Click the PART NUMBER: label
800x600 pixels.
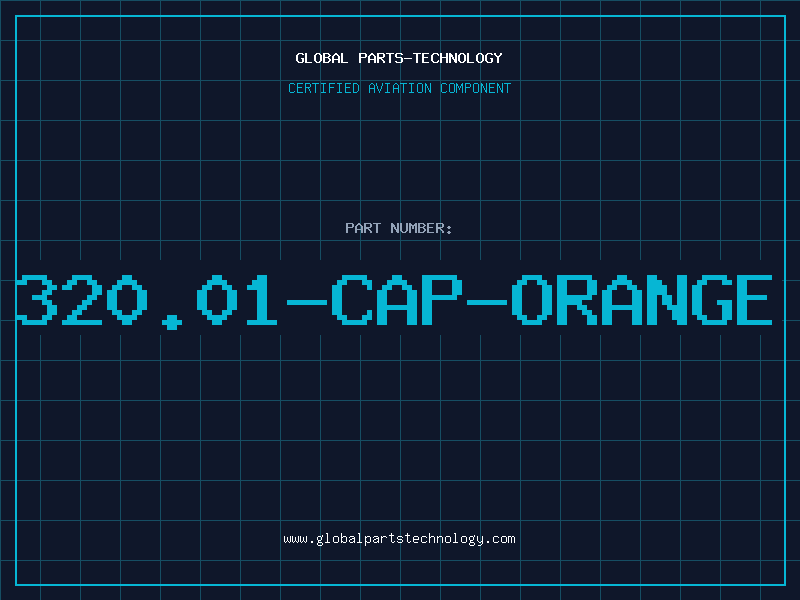point(399,228)
